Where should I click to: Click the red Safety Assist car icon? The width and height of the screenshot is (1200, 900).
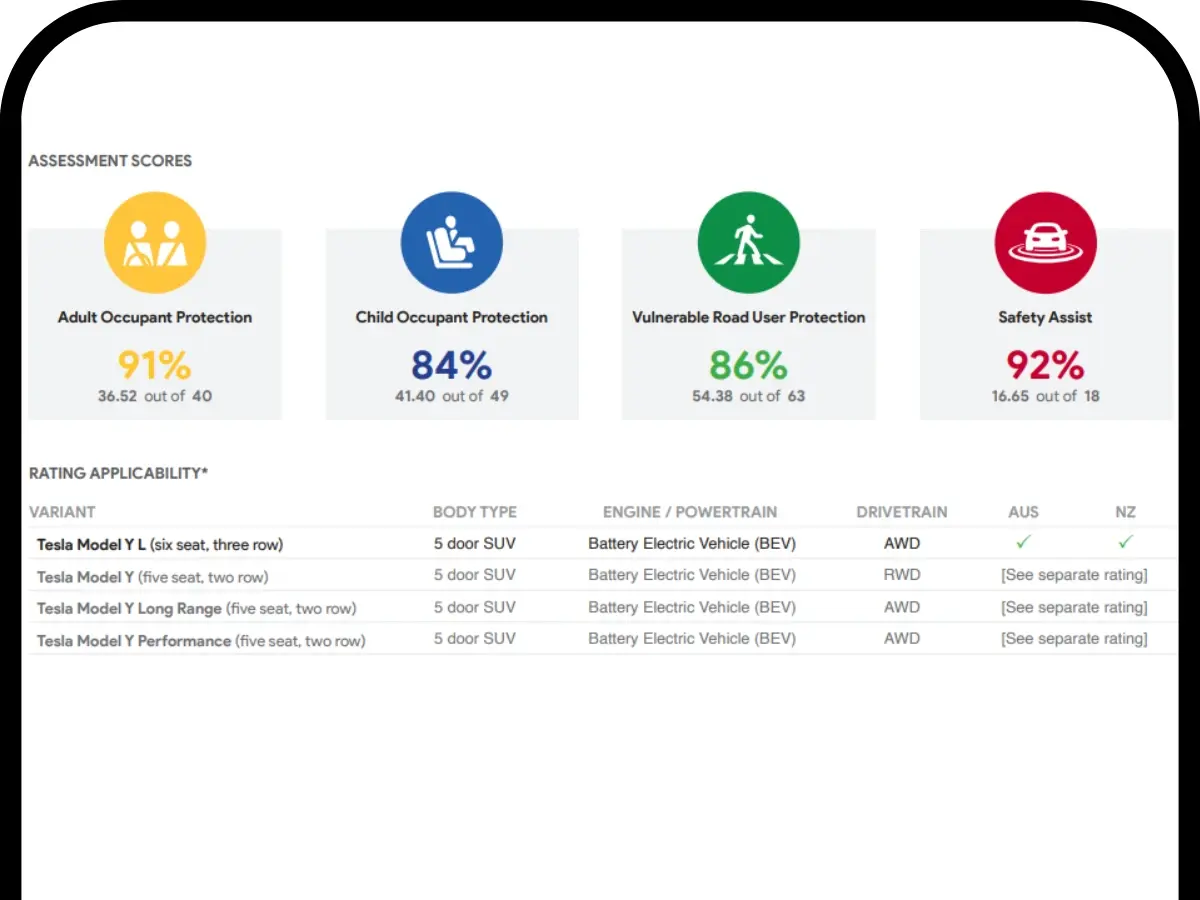point(1046,243)
